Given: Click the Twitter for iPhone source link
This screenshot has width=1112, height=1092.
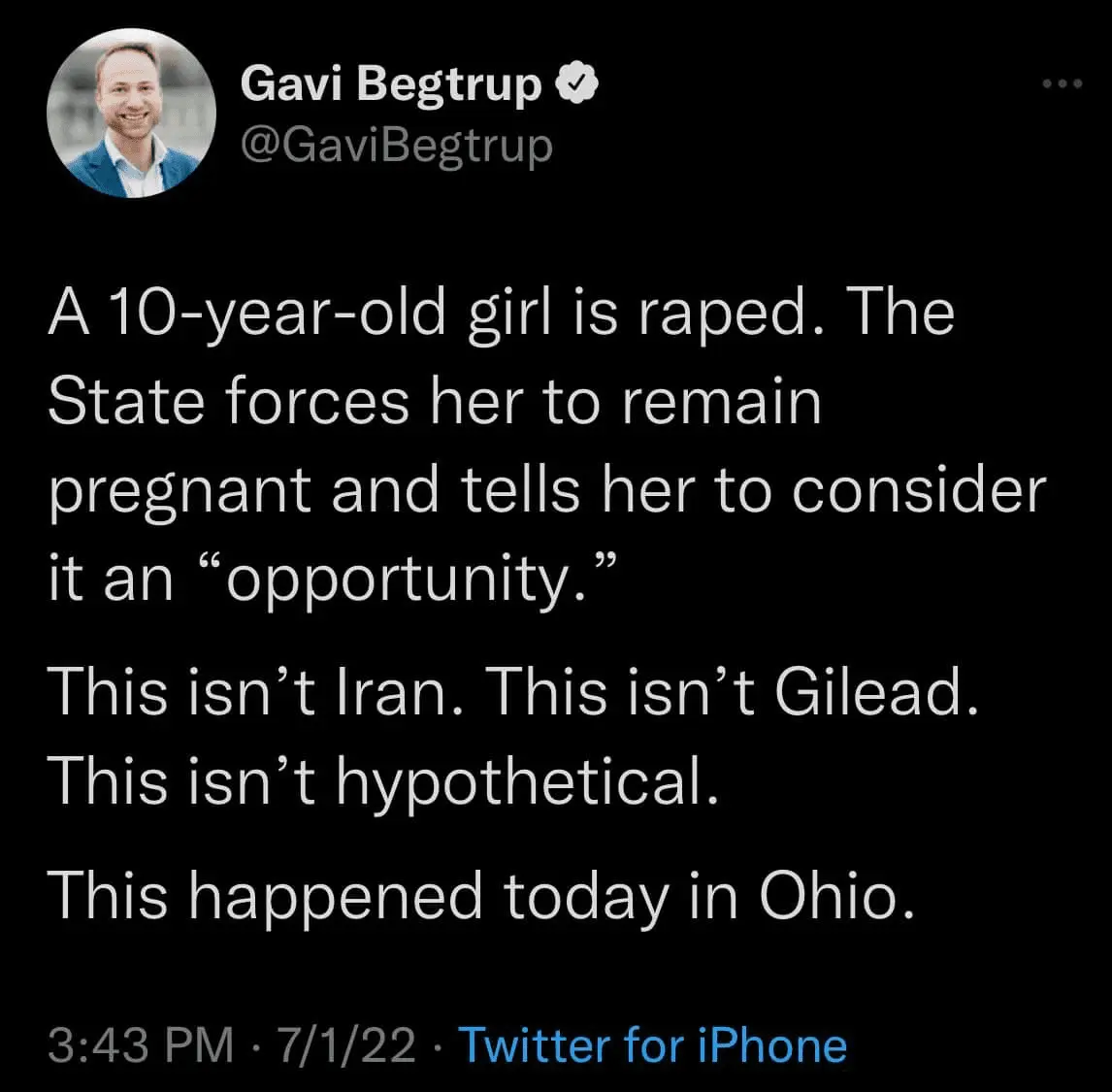Looking at the screenshot, I should pyautogui.click(x=652, y=1046).
